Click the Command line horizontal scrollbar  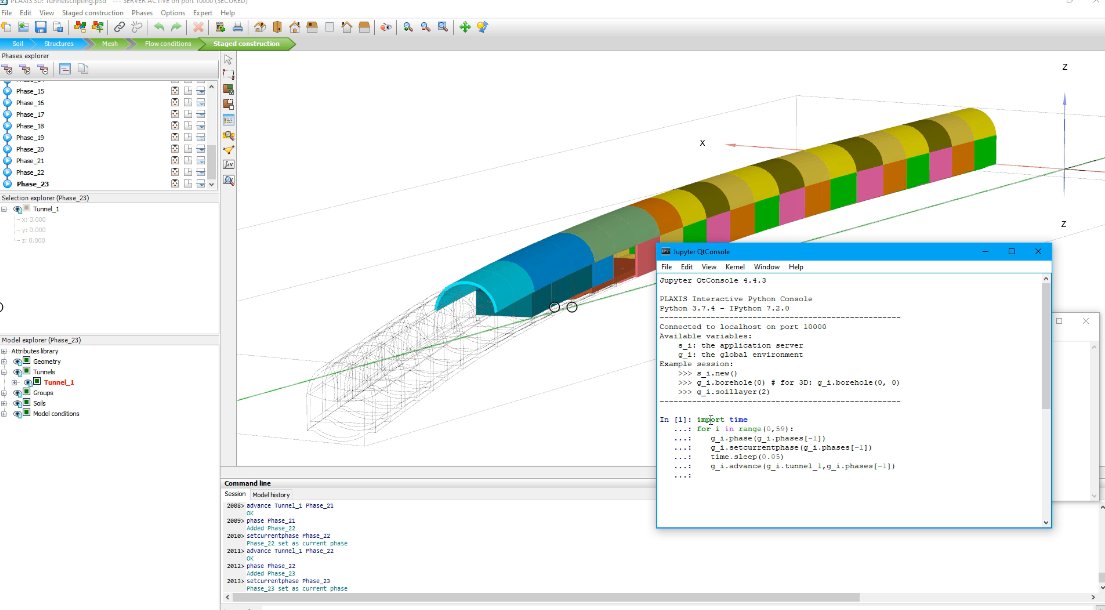tap(545, 597)
